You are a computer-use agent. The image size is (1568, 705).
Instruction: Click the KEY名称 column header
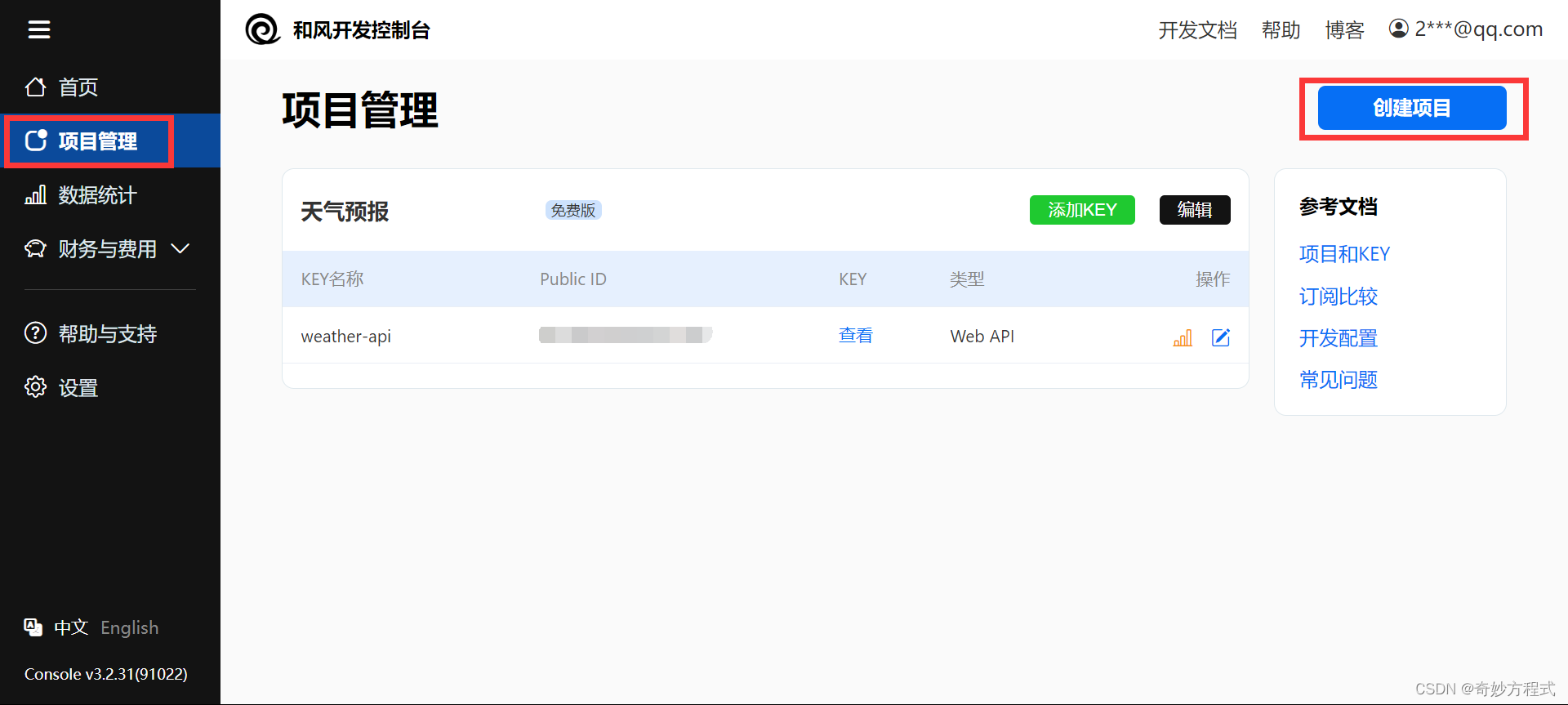332,279
